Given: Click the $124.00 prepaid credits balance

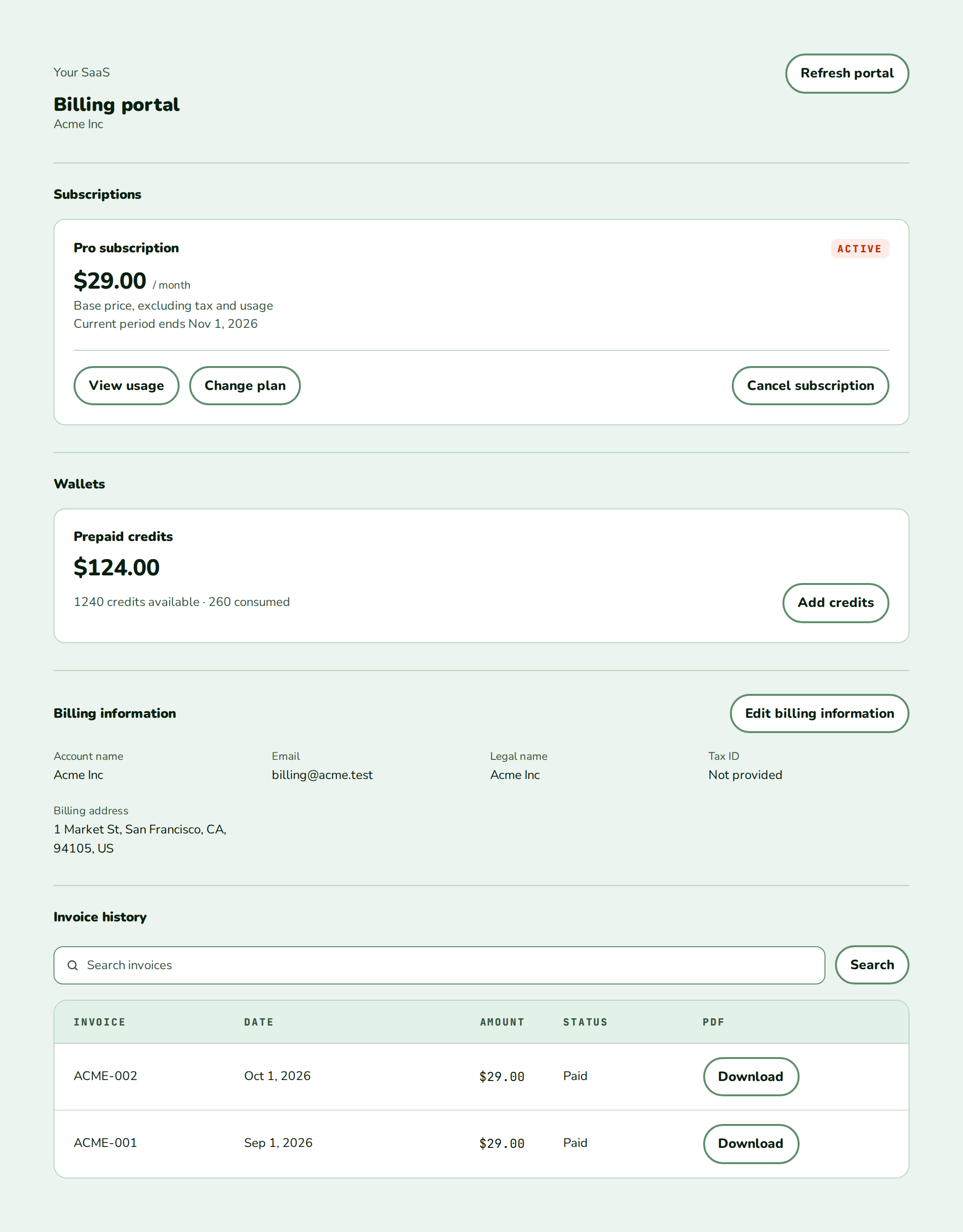Looking at the screenshot, I should pos(117,567).
